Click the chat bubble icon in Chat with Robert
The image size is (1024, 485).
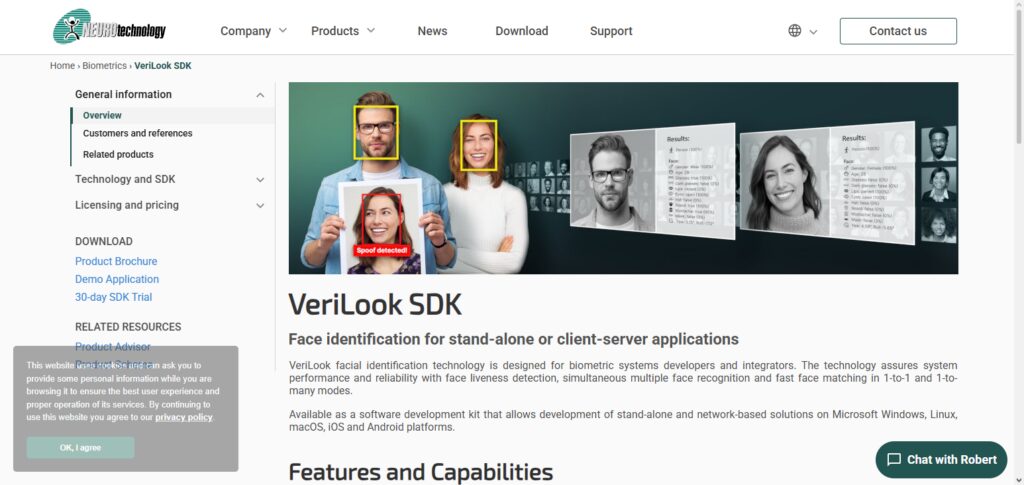894,460
